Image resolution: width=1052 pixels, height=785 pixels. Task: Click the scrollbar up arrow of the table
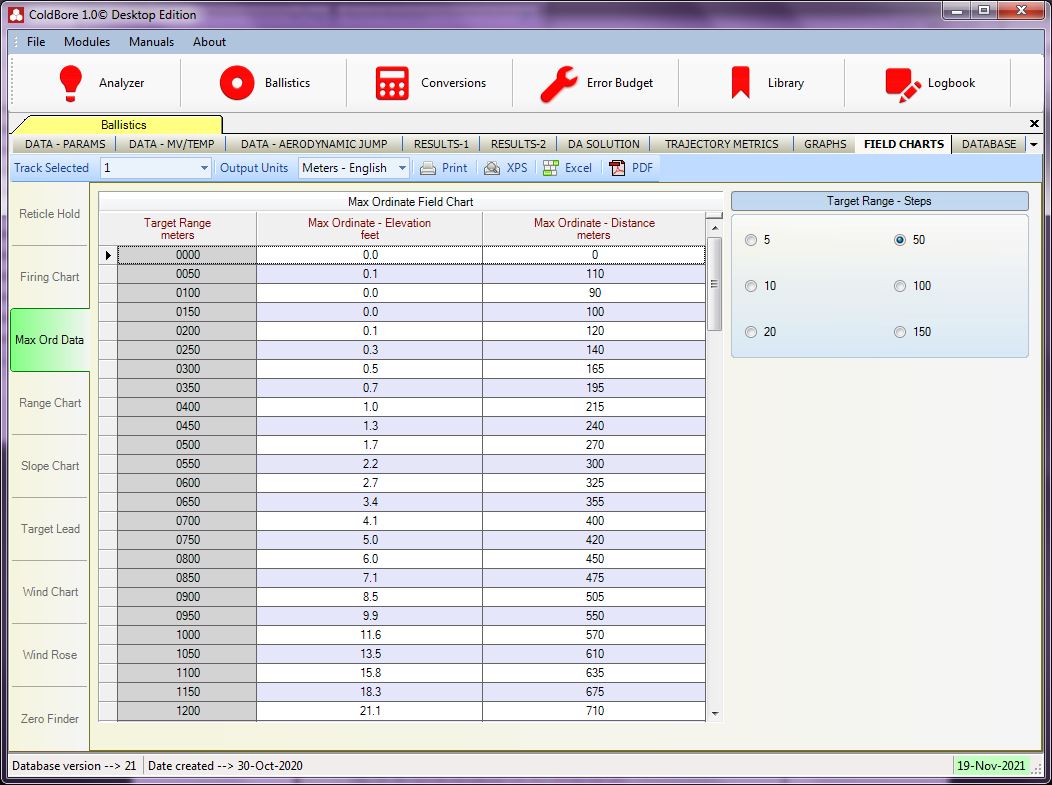point(715,229)
